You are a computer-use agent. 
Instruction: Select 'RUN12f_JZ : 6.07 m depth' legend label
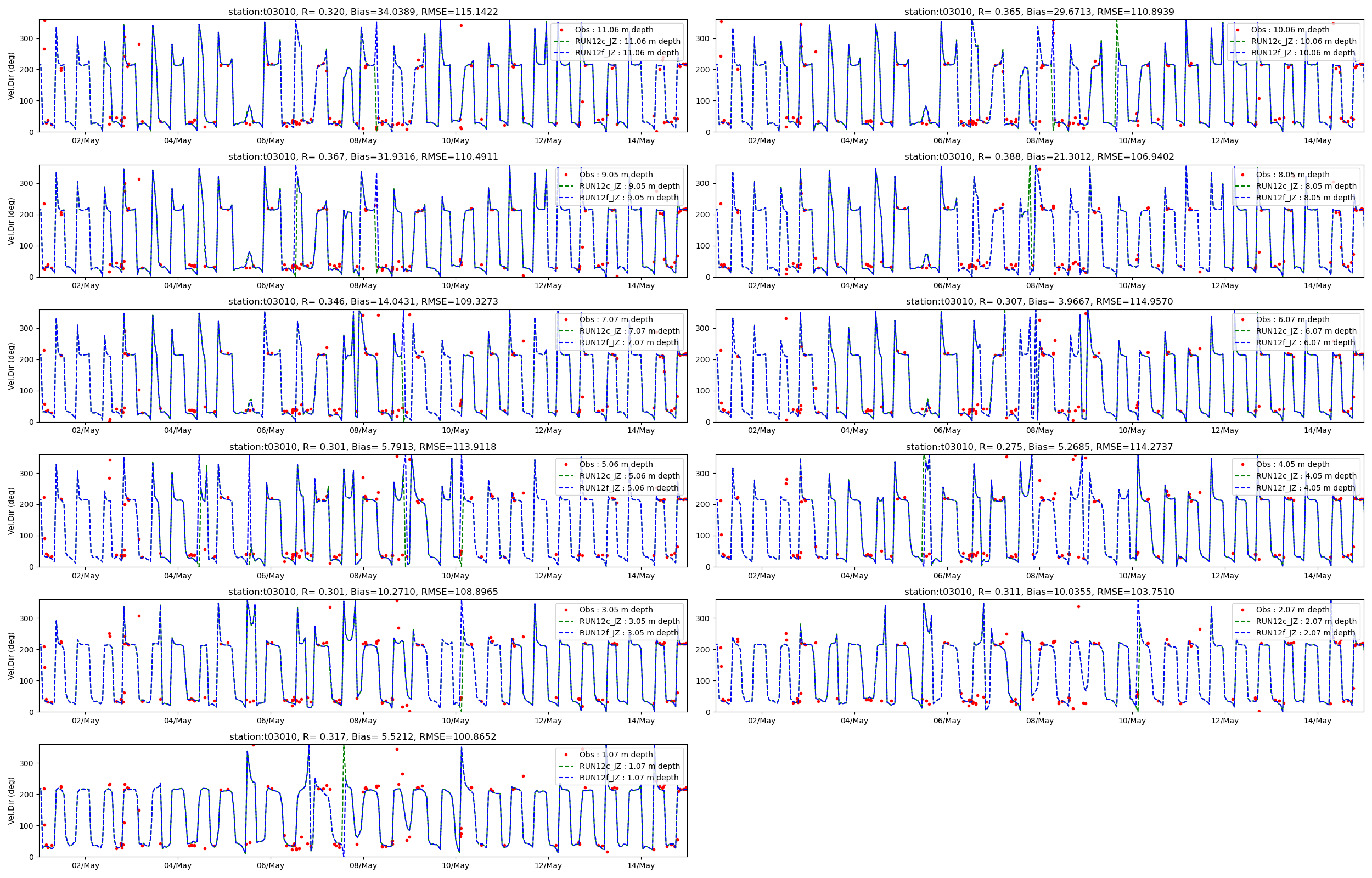[x=1306, y=342]
